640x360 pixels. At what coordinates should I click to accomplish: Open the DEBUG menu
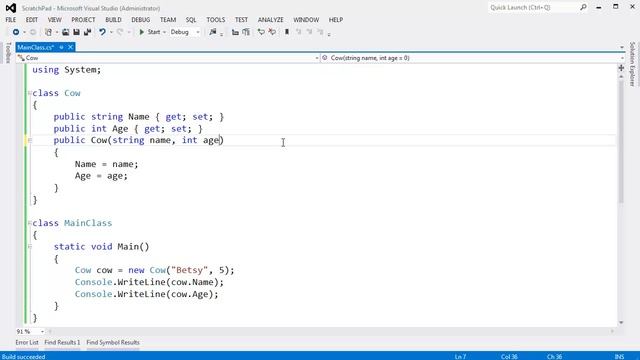[140, 20]
